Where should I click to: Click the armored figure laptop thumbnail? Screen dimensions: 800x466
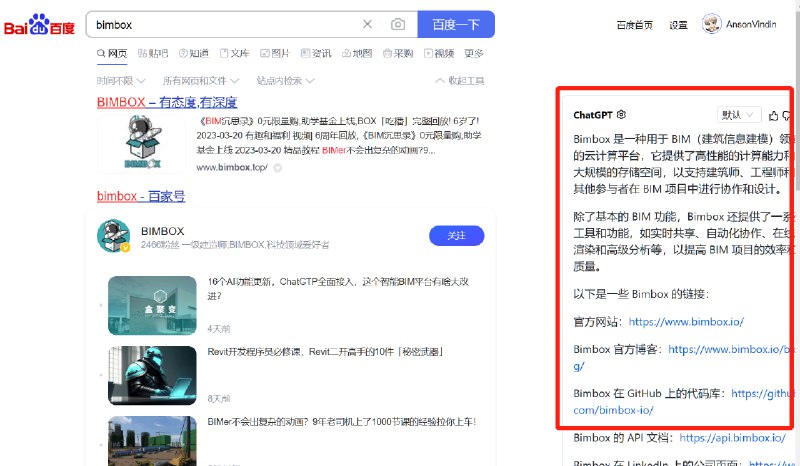(x=152, y=376)
